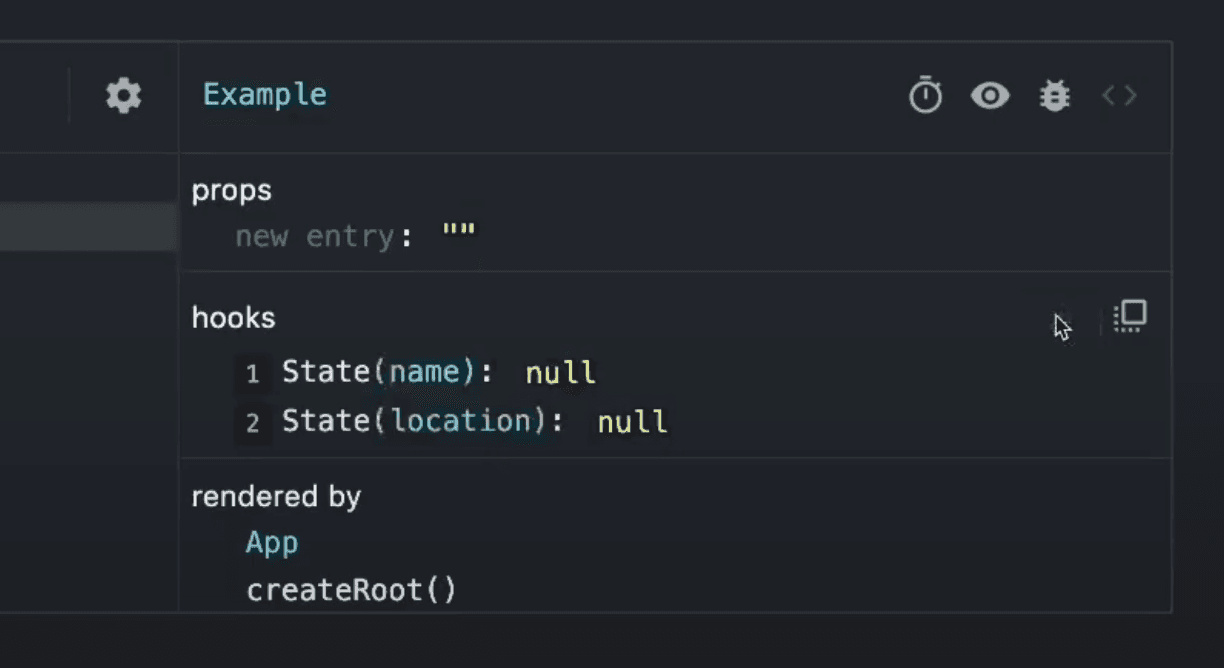The image size is (1224, 668).
Task: Inspect matching DOM element via eye icon
Action: [989, 96]
